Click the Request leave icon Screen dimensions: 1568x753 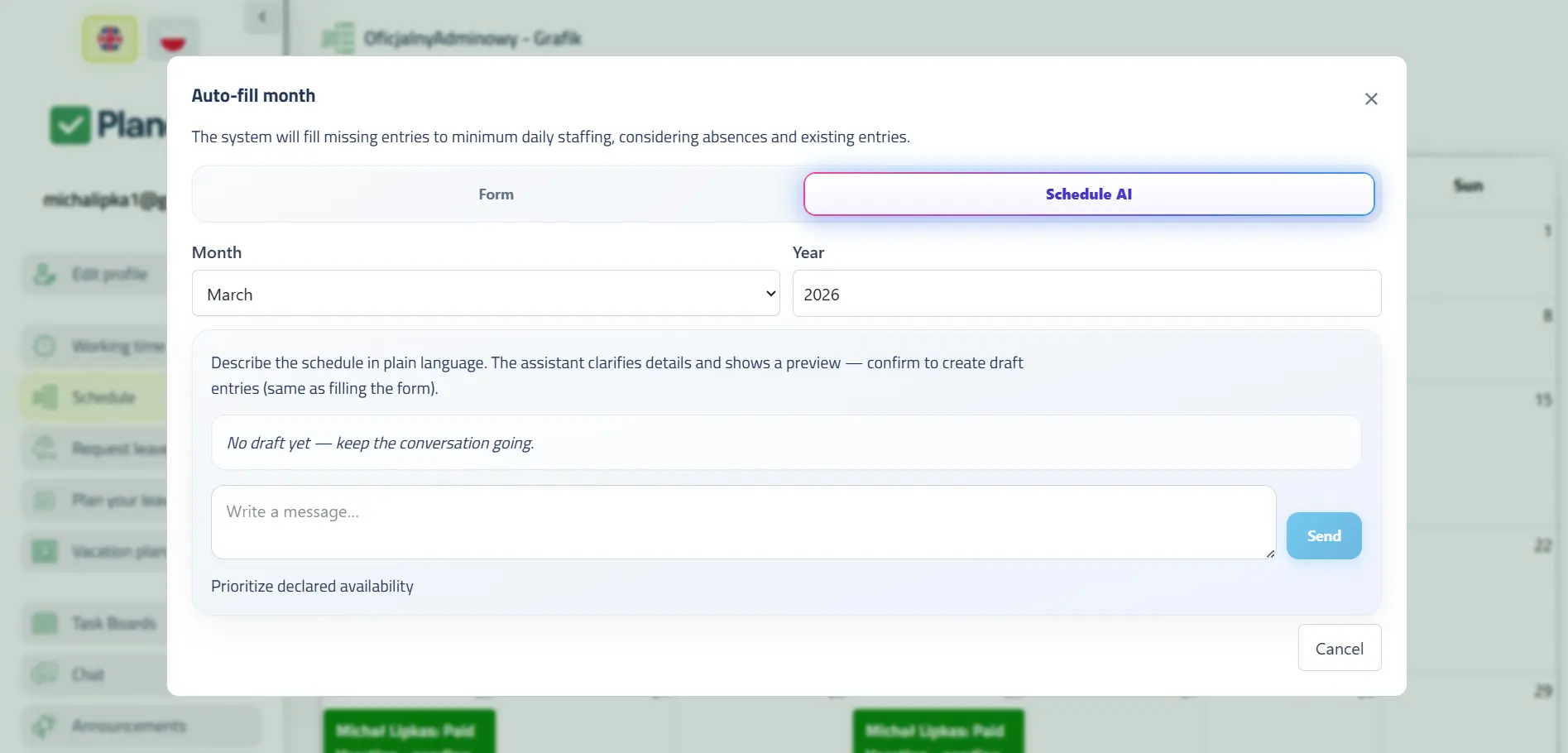pos(45,448)
